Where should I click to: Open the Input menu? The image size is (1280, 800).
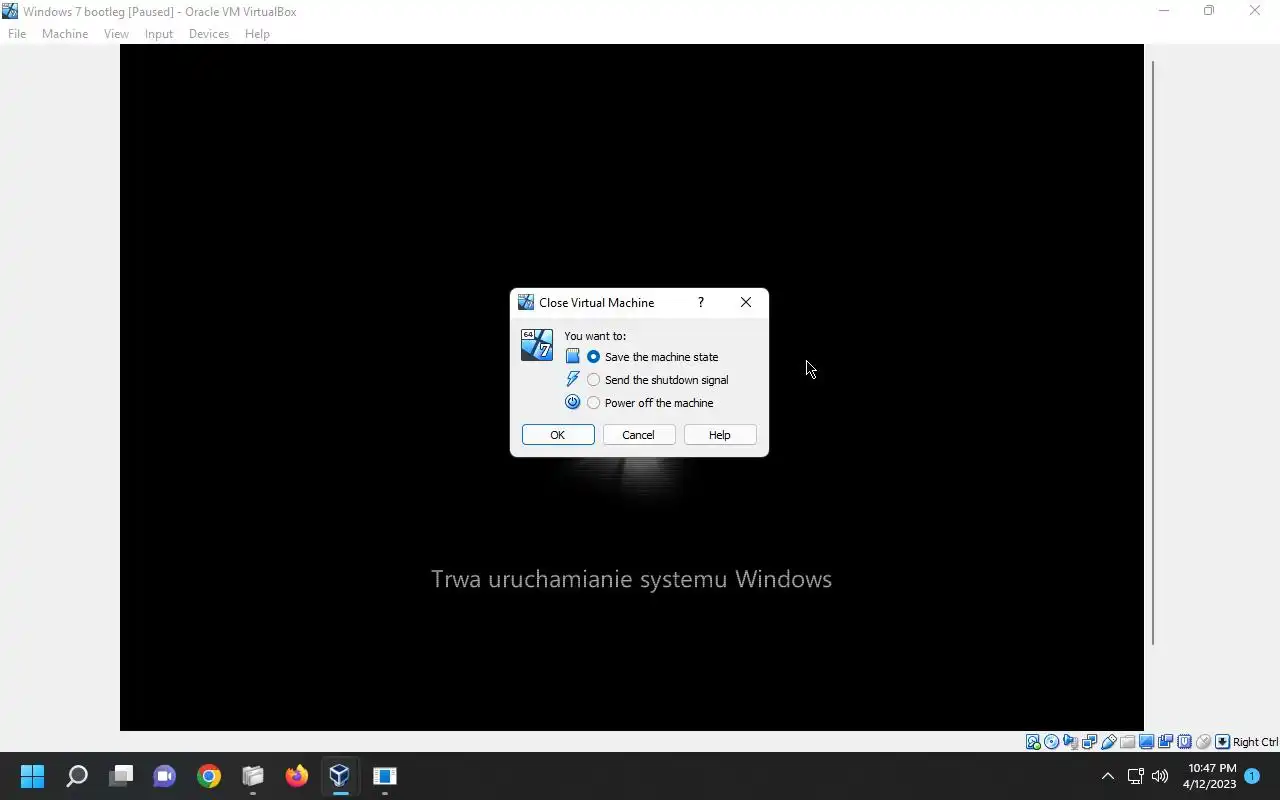(x=158, y=34)
